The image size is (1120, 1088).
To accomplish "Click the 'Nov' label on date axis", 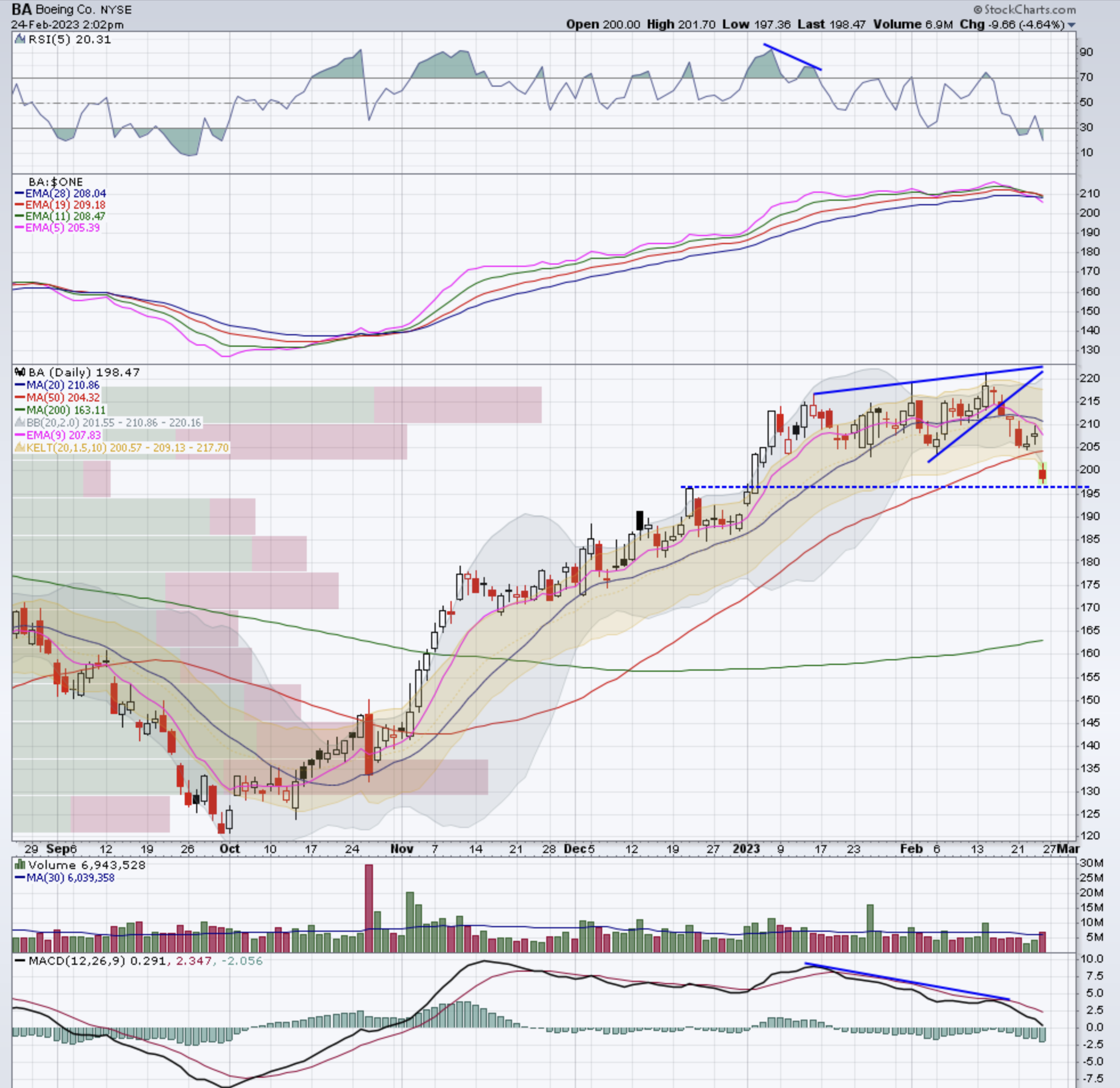I will [x=401, y=849].
